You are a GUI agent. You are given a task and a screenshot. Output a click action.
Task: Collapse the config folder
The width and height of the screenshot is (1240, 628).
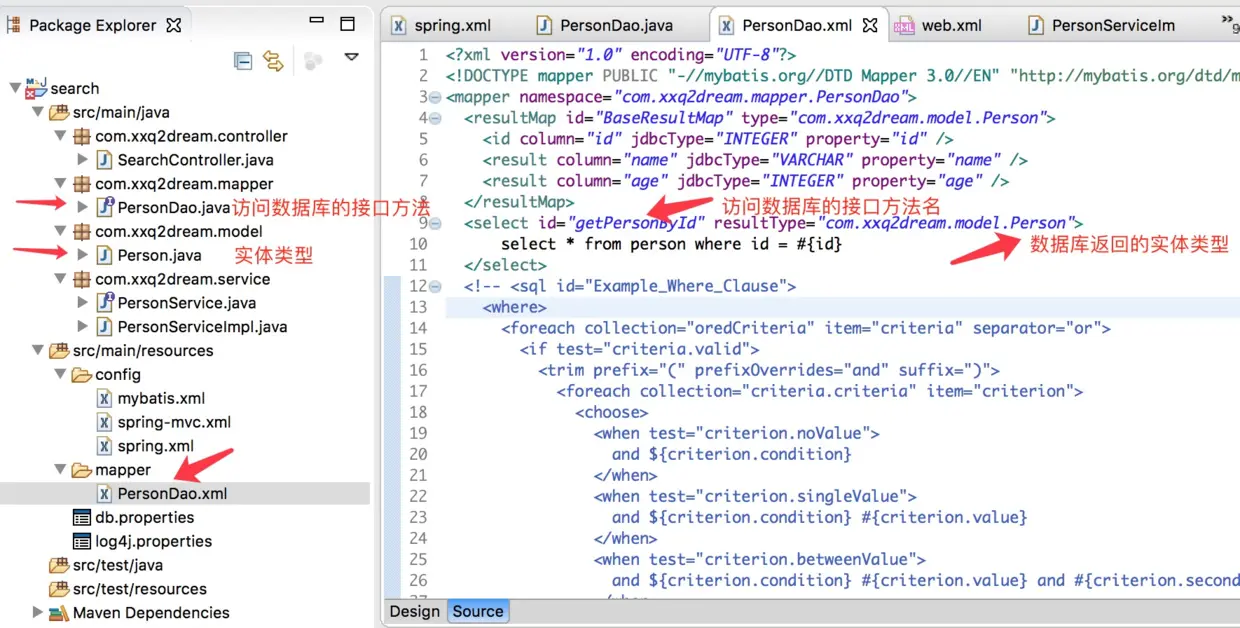click(60, 375)
